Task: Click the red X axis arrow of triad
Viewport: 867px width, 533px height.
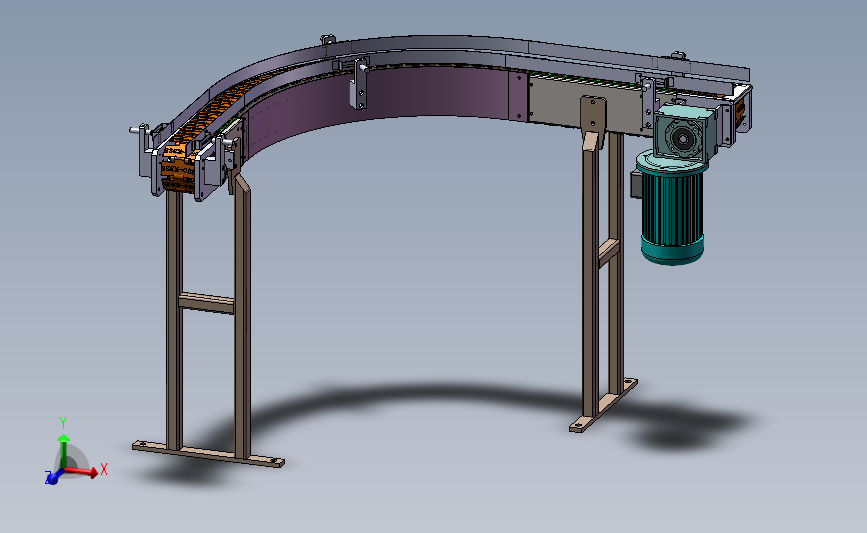Action: pyautogui.click(x=83, y=471)
